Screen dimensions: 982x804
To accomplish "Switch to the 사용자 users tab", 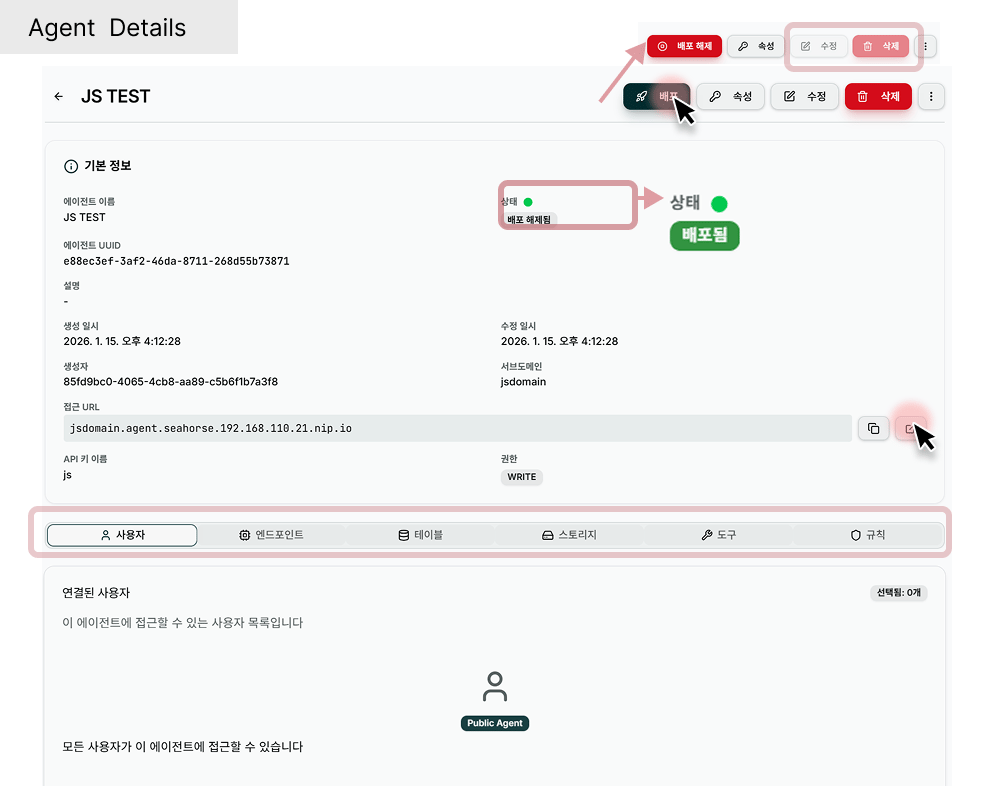I will pyautogui.click(x=122, y=535).
